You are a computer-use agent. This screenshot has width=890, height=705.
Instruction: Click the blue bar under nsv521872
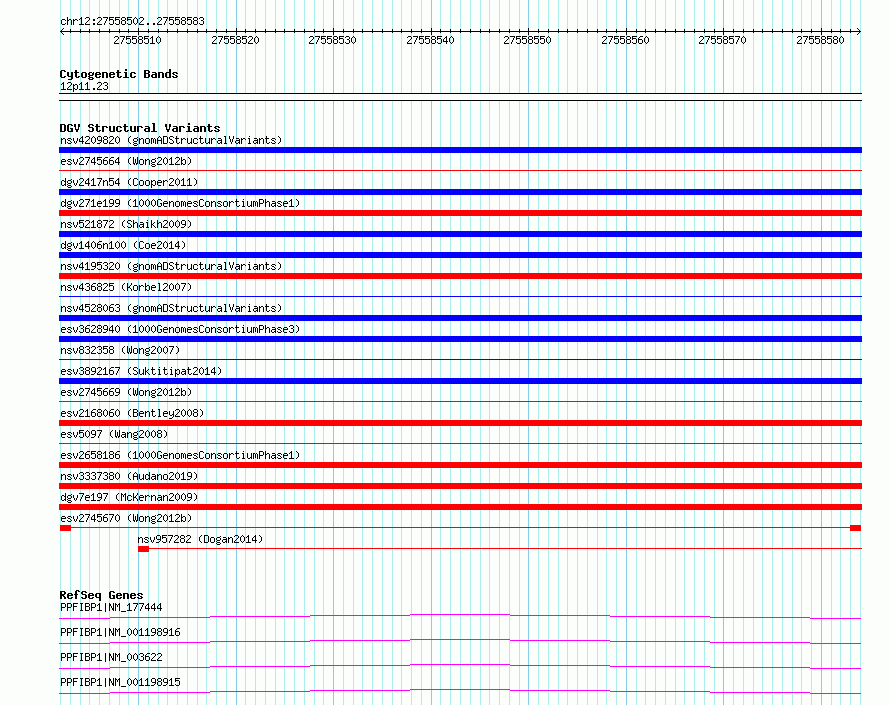point(460,234)
